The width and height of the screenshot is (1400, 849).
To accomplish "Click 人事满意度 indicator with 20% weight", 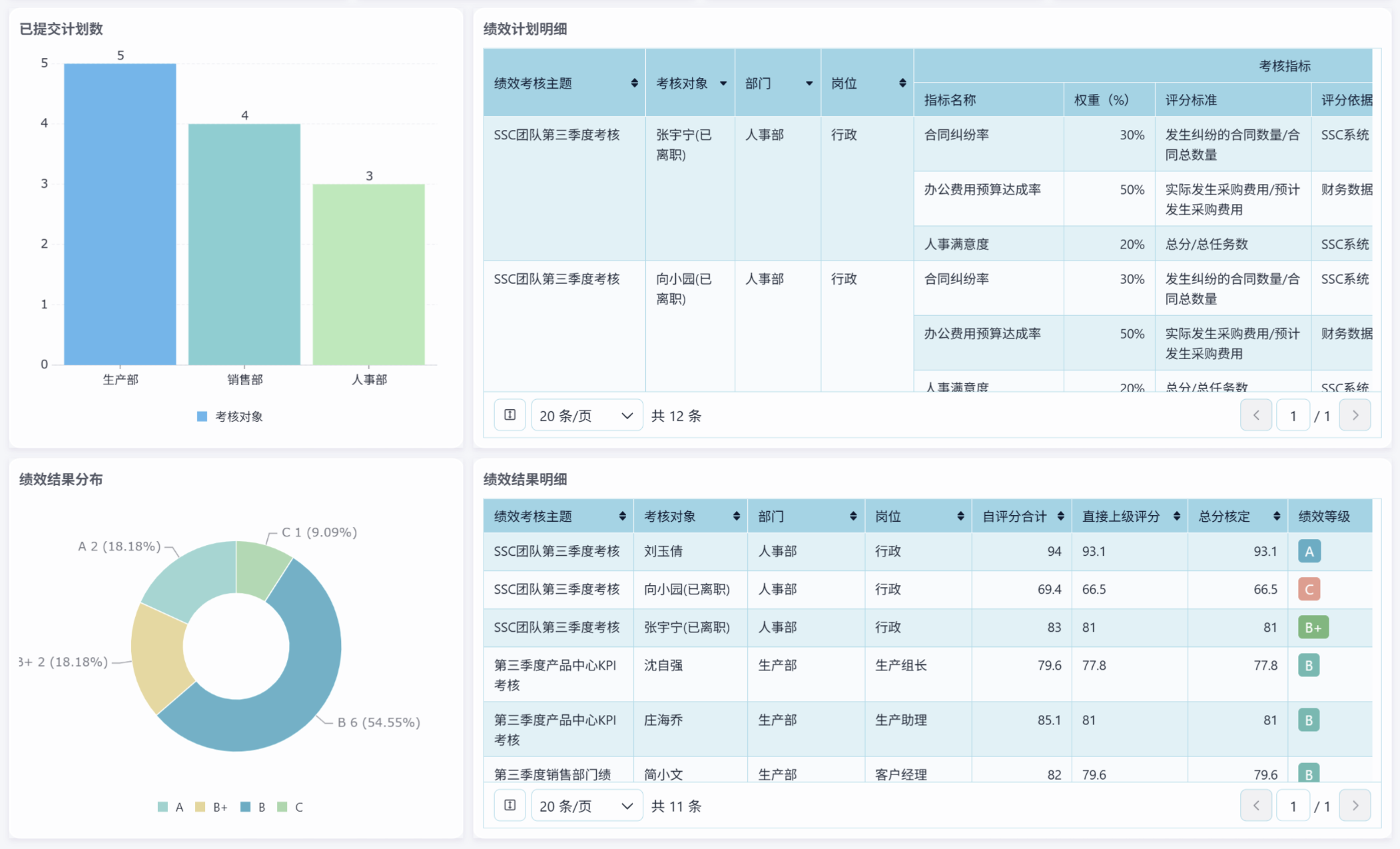I will coord(956,244).
